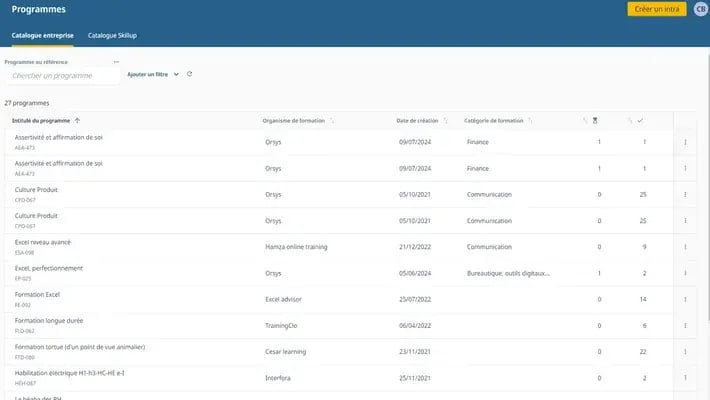
Task: Click validated count 14 in Formation Excel row
Action: 643,299
